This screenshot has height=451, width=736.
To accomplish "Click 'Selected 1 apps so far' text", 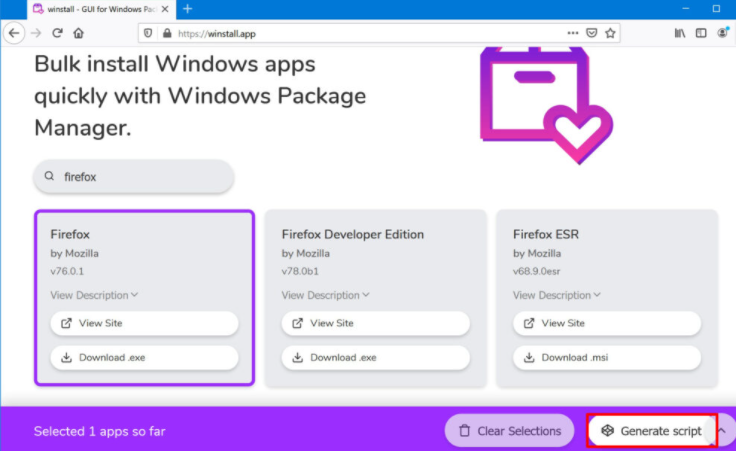I will pos(100,431).
